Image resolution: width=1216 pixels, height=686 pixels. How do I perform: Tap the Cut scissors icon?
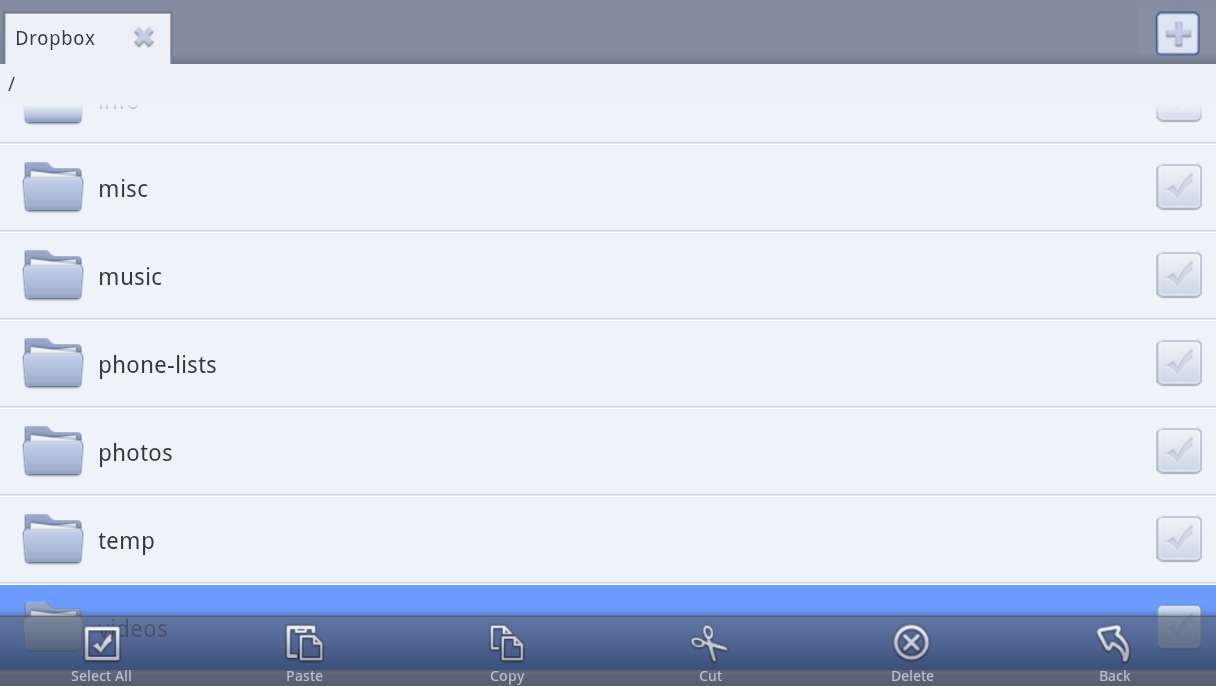pyautogui.click(x=710, y=643)
